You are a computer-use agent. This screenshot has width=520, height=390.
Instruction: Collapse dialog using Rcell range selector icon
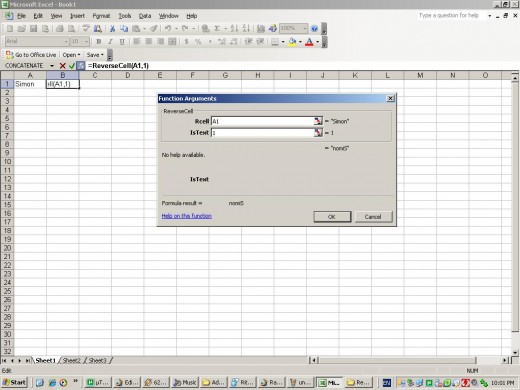point(318,121)
